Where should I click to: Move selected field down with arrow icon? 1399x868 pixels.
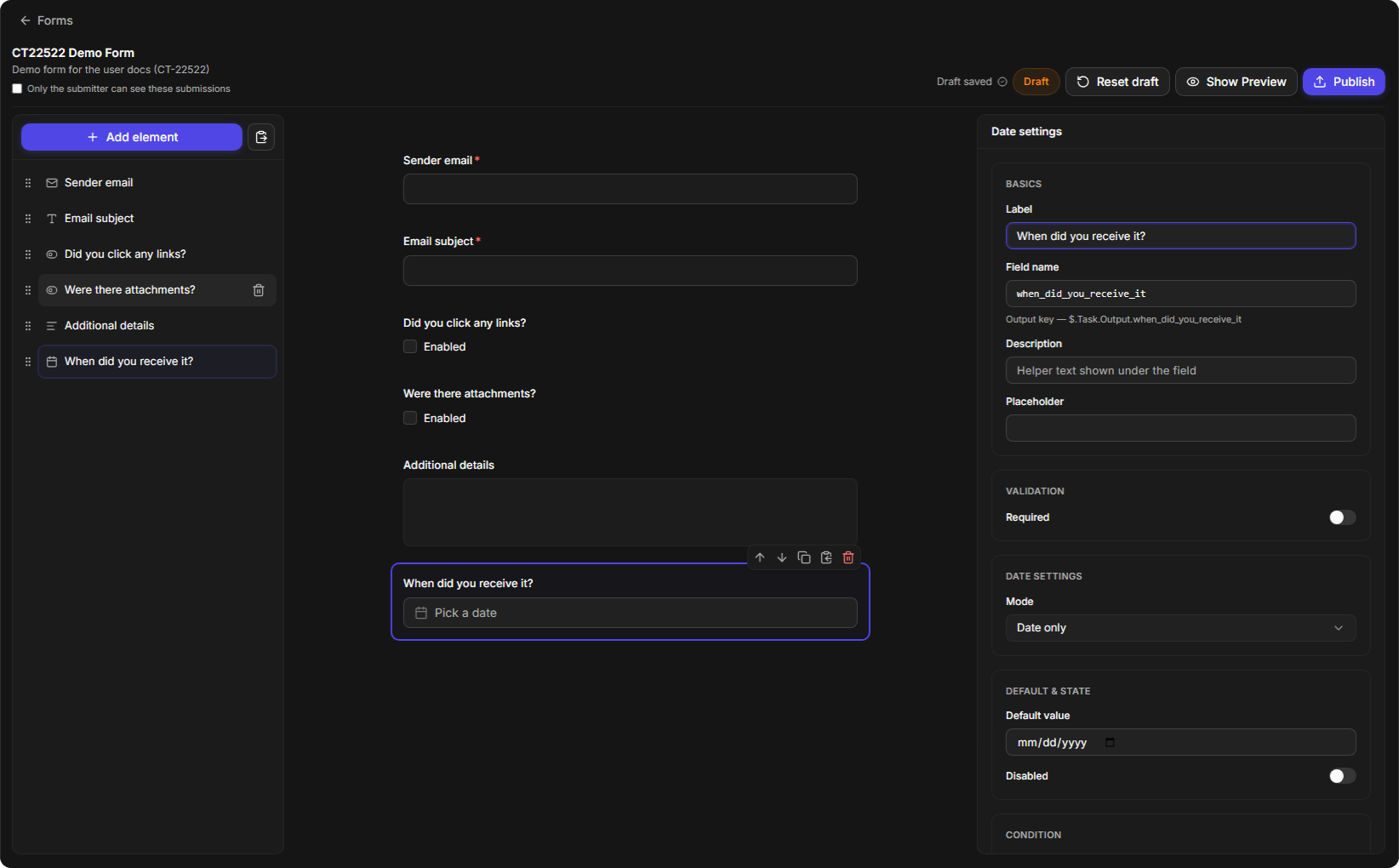[x=782, y=557]
